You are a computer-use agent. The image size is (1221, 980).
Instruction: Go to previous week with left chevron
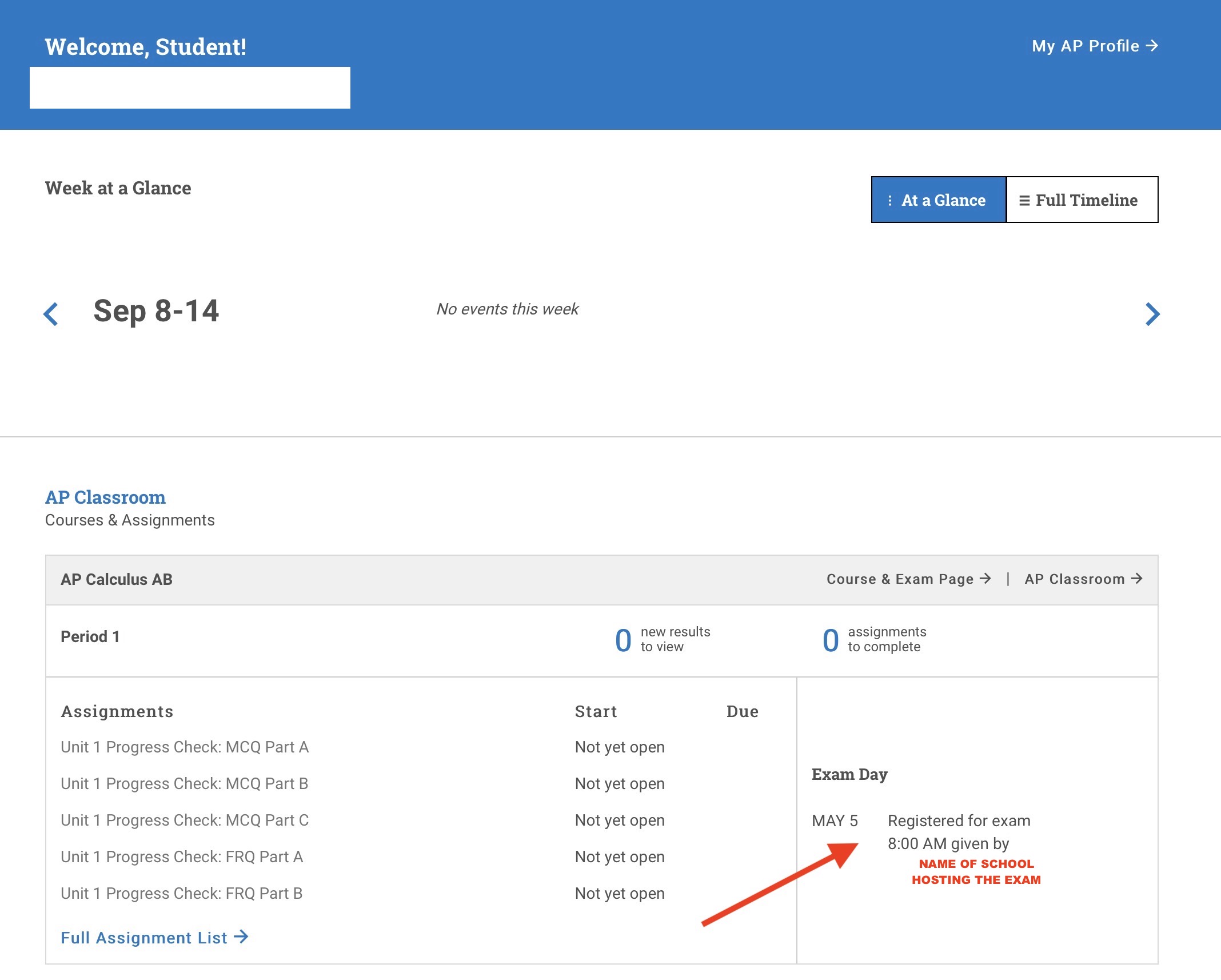click(51, 313)
